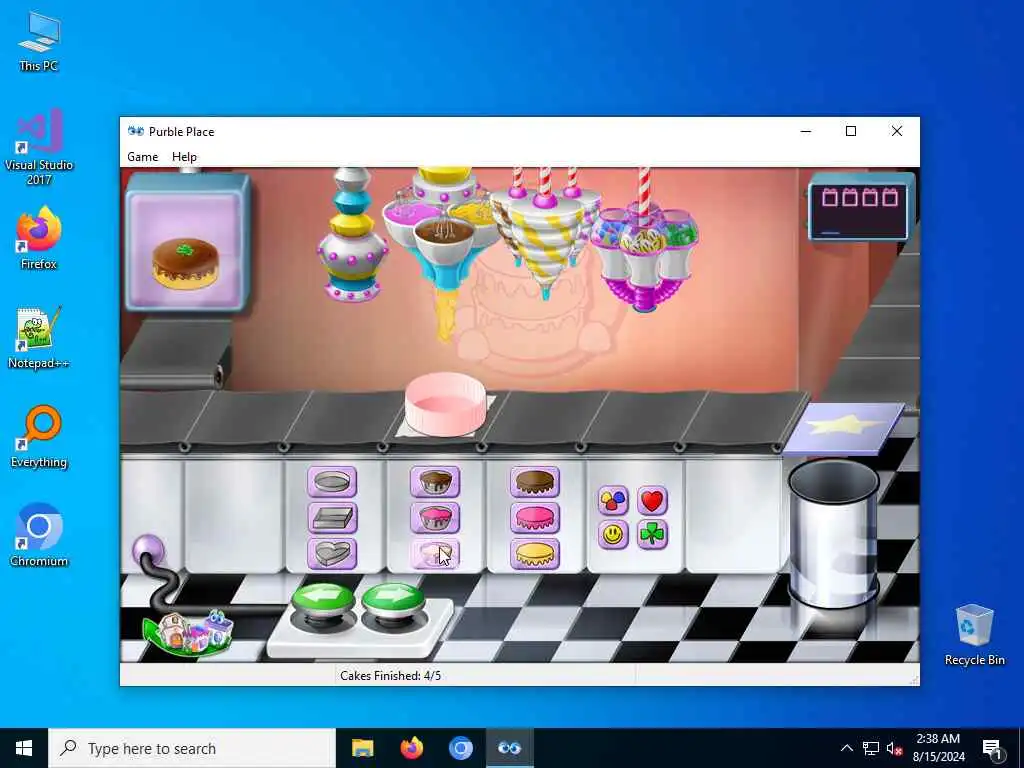
Task: Open the Help menu
Action: [x=184, y=157]
